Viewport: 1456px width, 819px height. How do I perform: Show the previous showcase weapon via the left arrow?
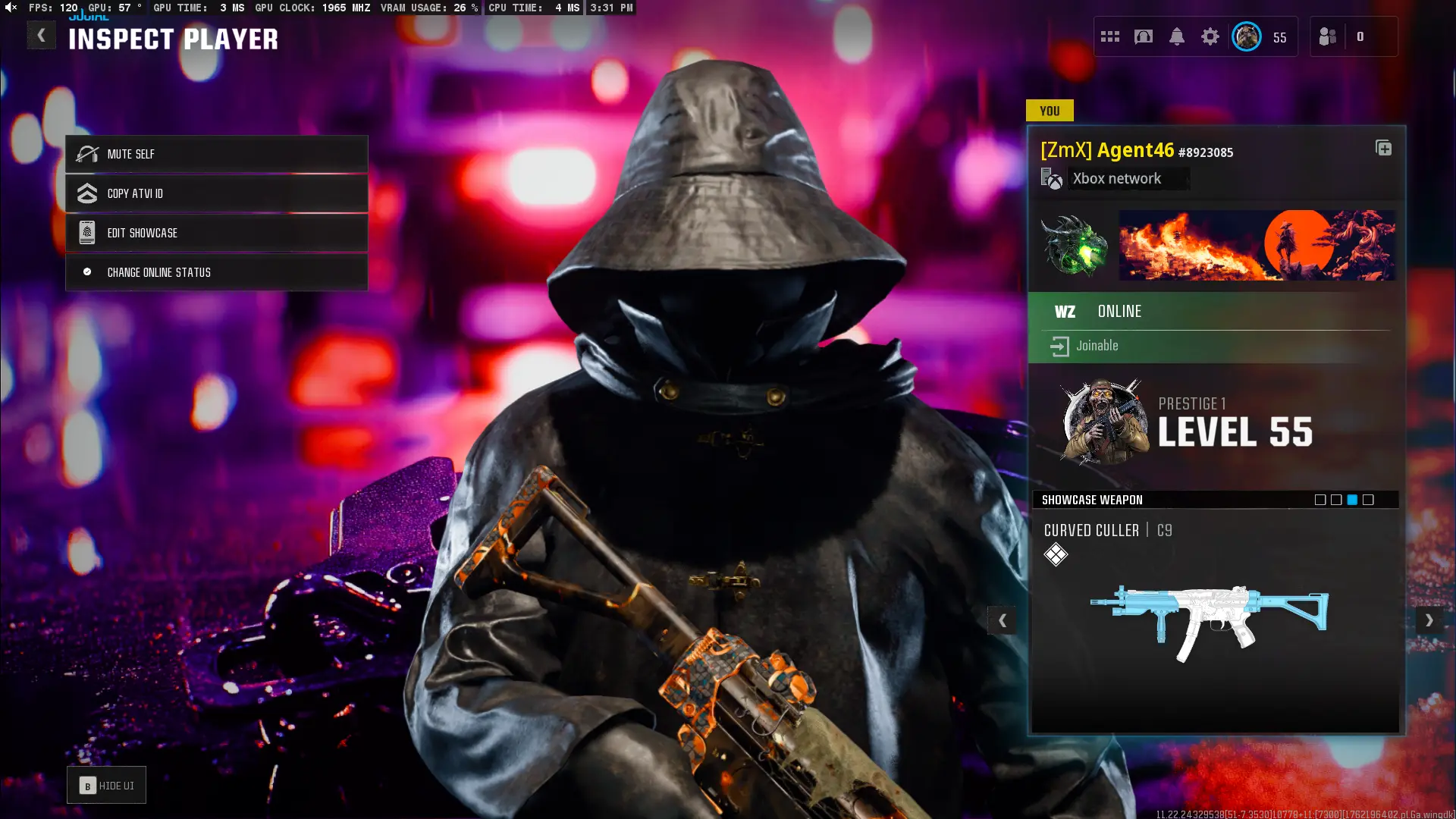[1003, 620]
